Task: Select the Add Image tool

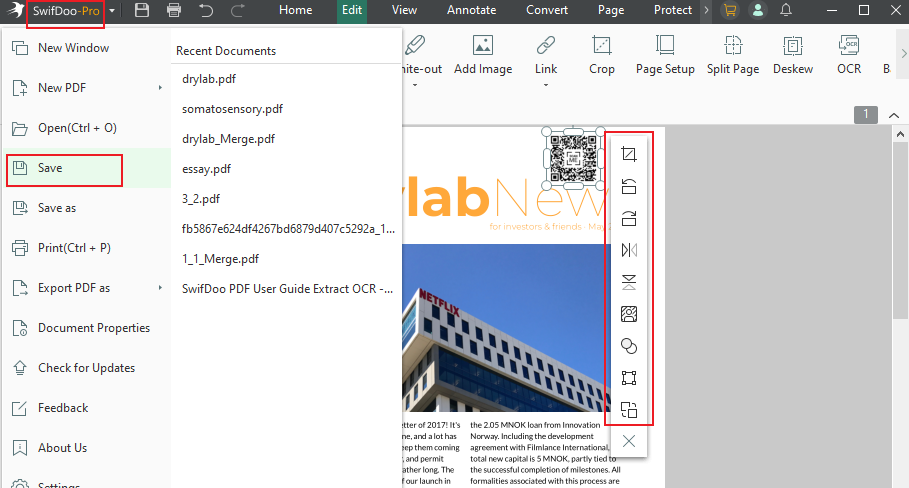Action: point(483,56)
